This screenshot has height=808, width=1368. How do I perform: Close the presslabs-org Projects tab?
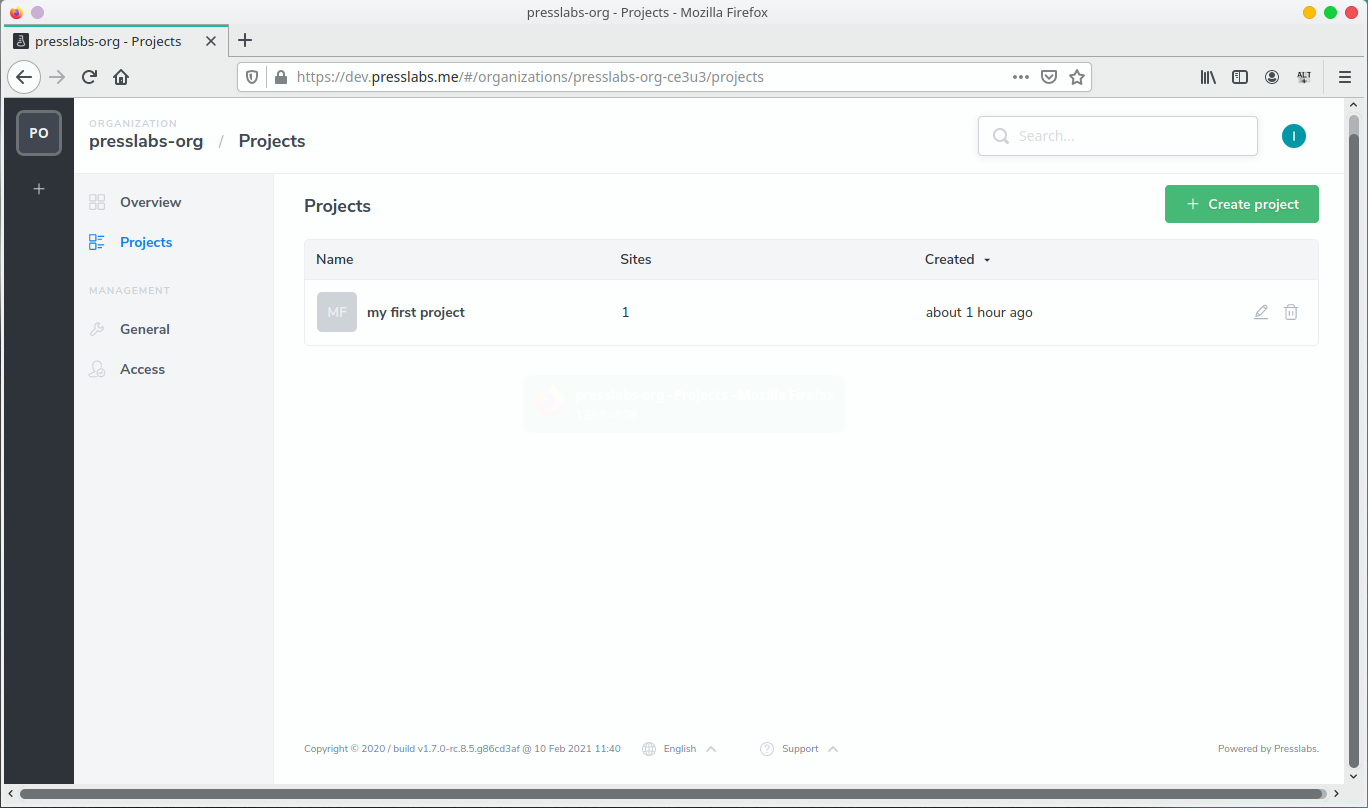pyautogui.click(x=211, y=41)
